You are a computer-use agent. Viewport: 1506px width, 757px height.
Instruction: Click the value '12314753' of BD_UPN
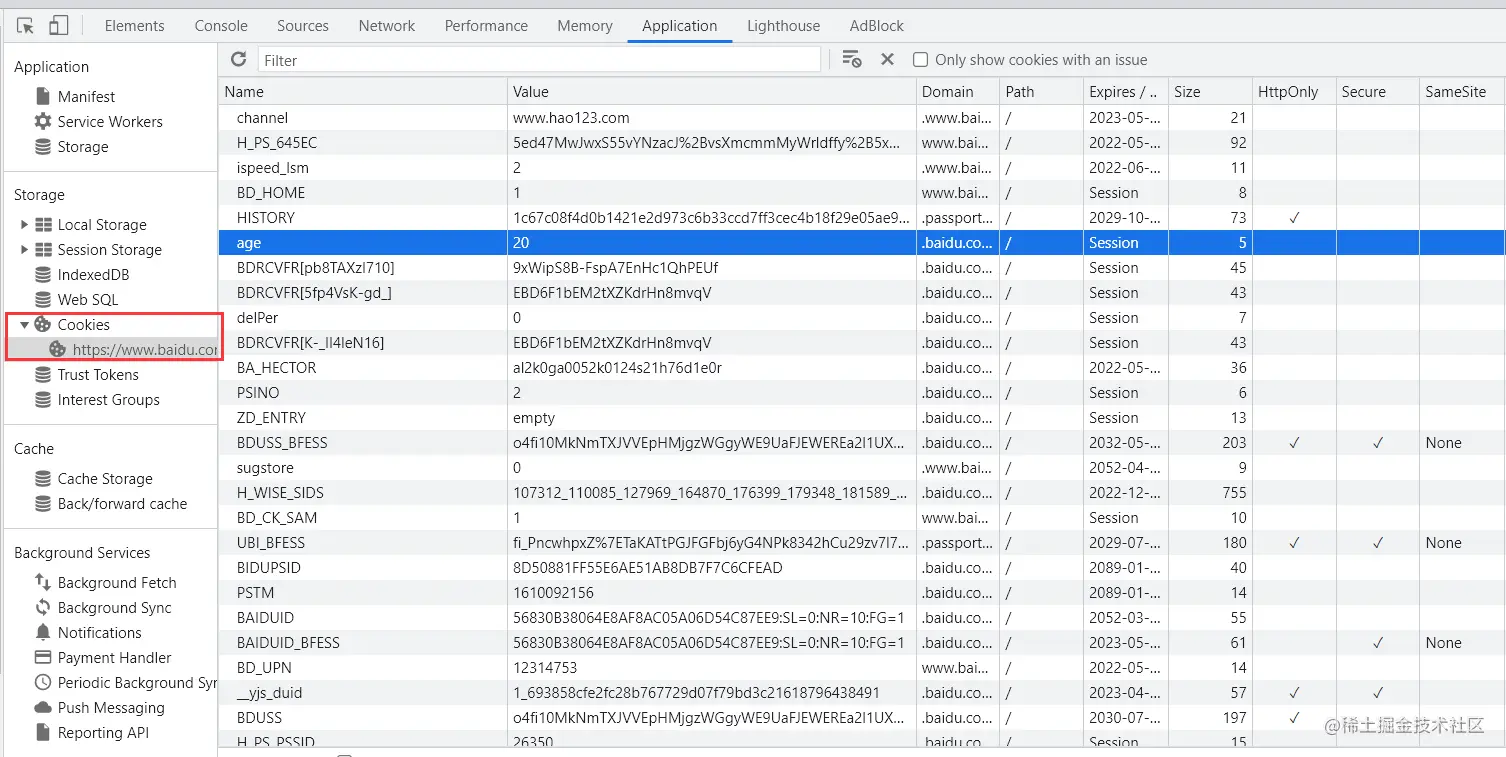pyautogui.click(x=545, y=668)
